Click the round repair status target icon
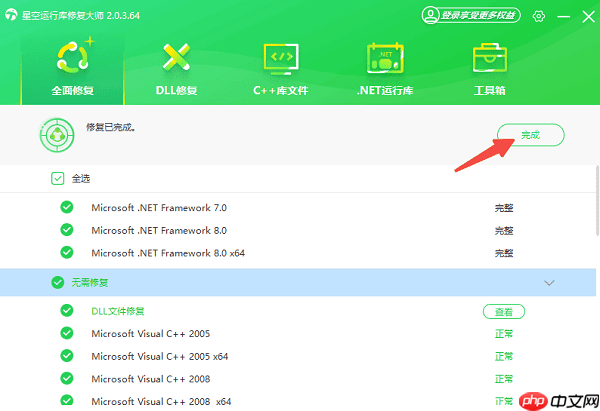This screenshot has height=411, width=600. pos(57,135)
